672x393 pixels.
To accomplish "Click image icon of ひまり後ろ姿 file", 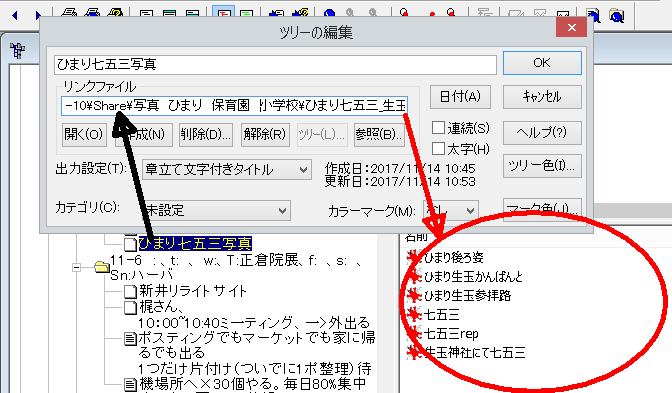I will click(x=414, y=257).
